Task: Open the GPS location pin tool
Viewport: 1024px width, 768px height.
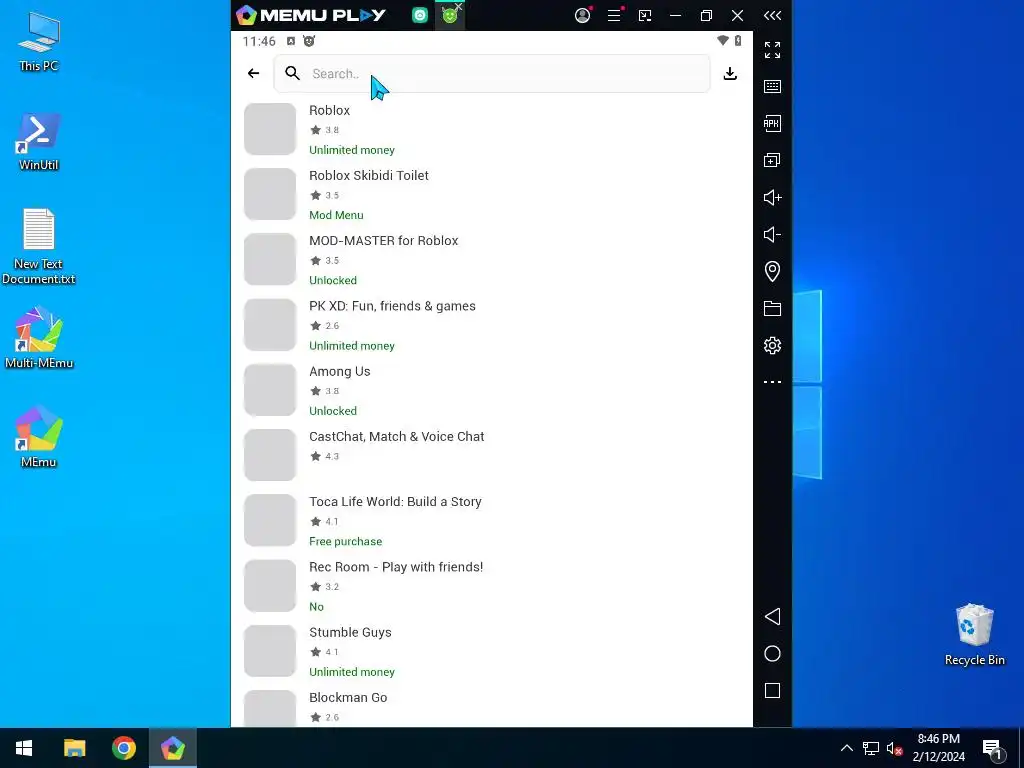Action: click(772, 271)
